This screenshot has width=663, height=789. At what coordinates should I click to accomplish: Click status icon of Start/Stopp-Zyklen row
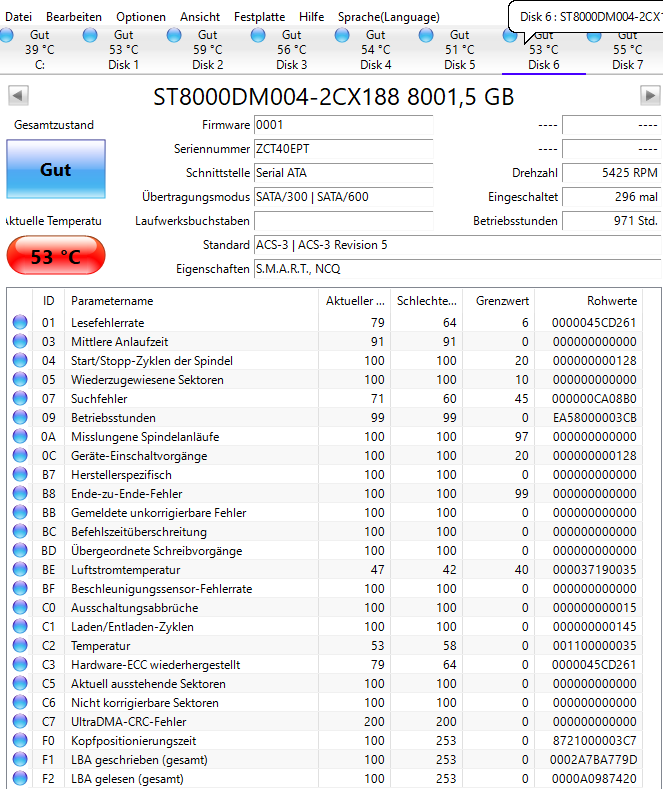tap(20, 360)
